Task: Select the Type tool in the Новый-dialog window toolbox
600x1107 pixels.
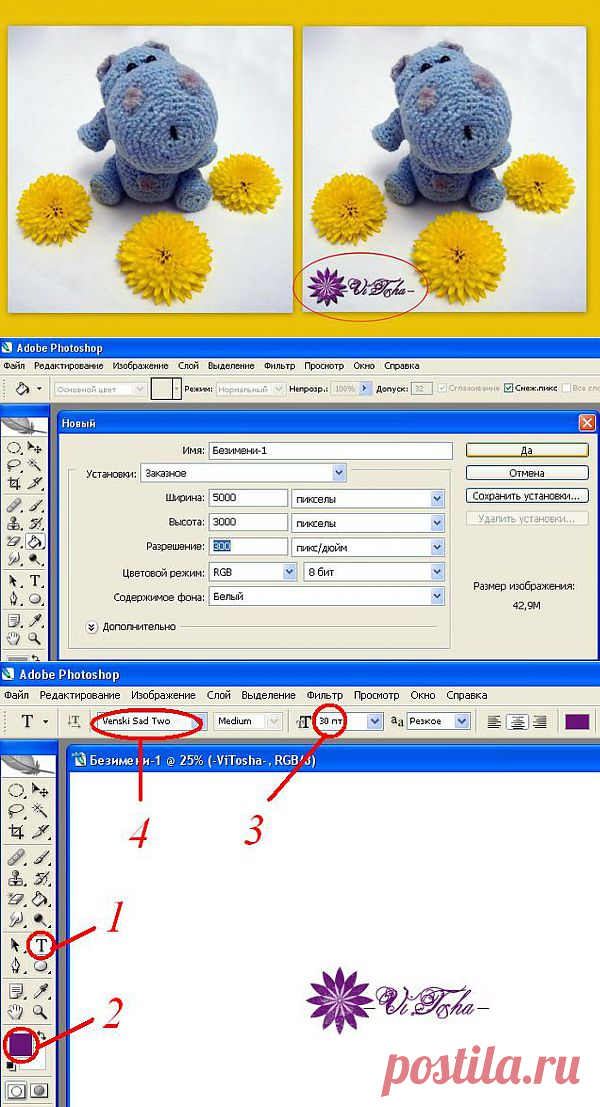Action: point(35,582)
